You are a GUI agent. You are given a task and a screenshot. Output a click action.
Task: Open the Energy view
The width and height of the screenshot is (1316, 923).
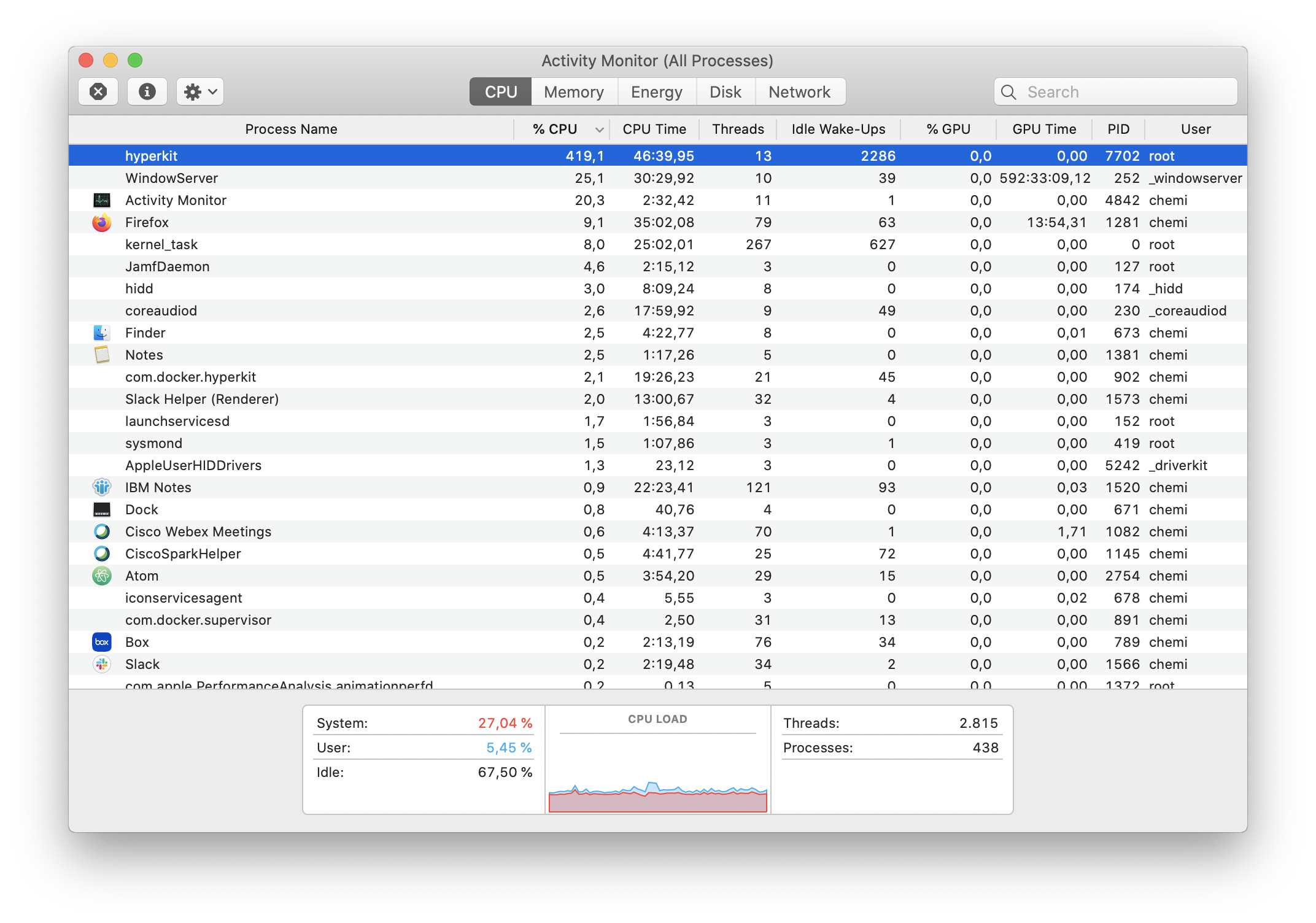656,91
